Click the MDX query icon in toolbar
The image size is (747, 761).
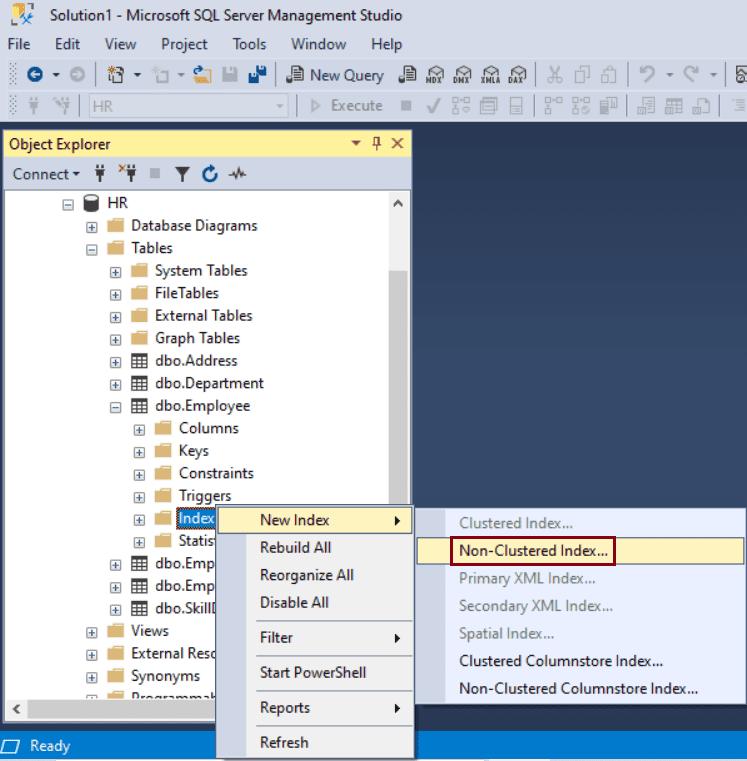(x=436, y=75)
